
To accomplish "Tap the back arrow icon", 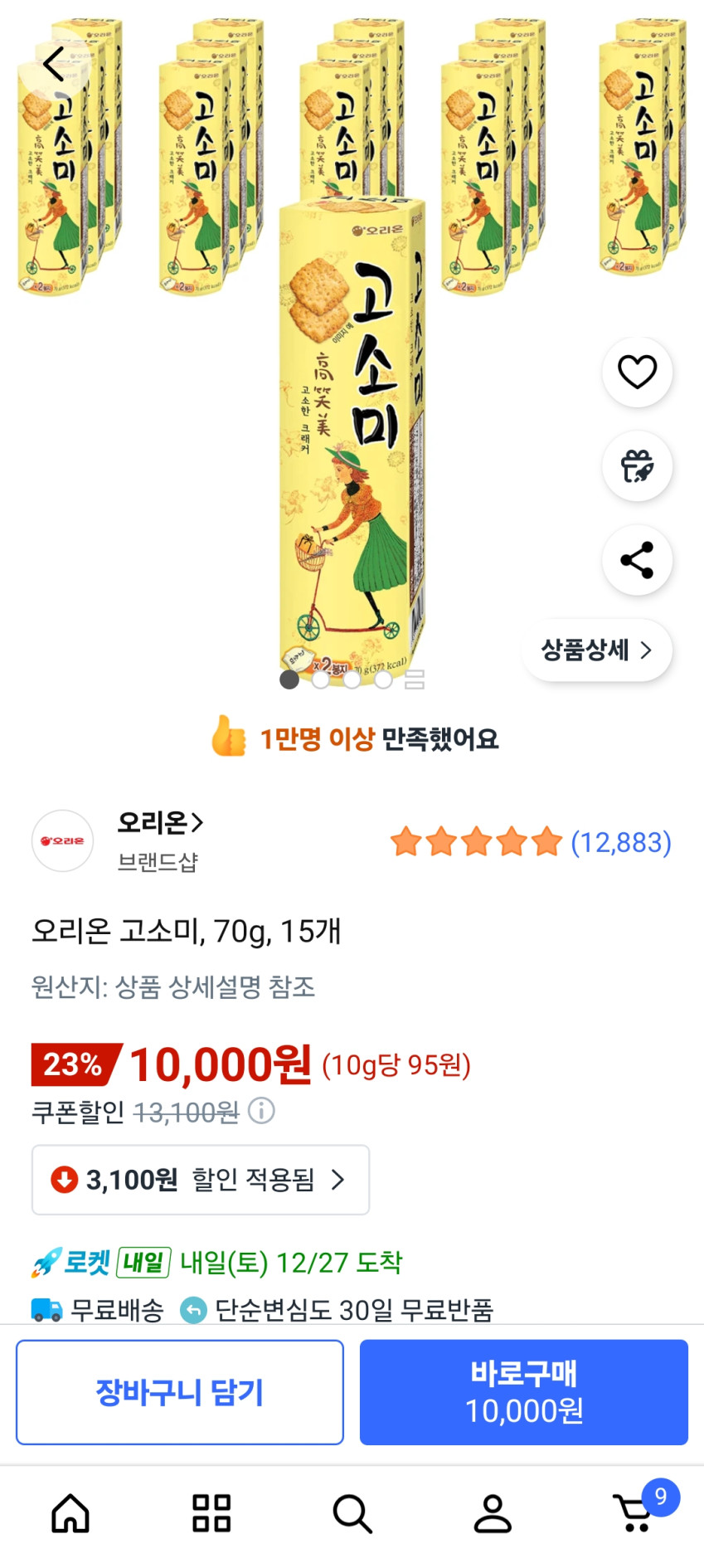I will point(54,64).
